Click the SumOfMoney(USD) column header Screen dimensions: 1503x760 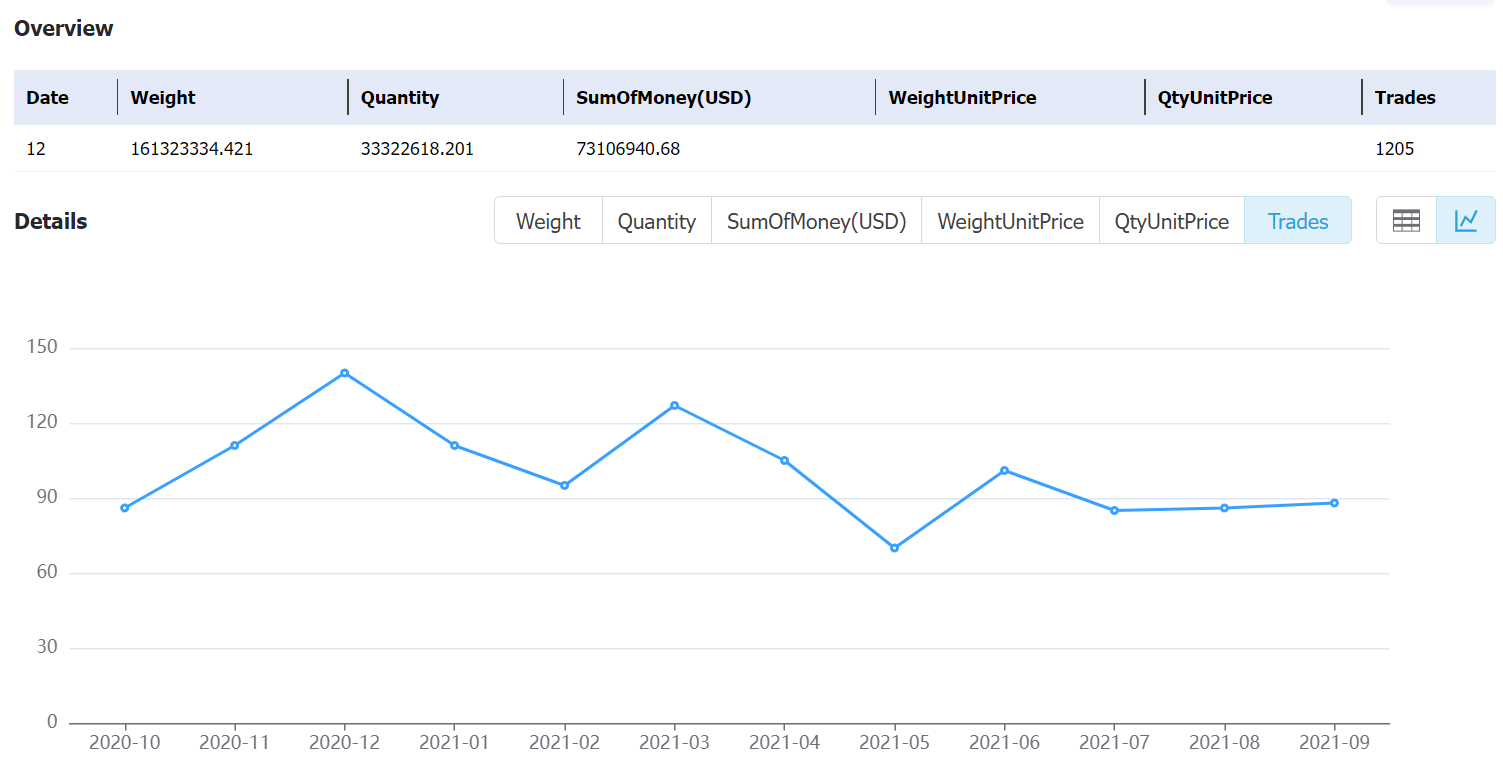coord(663,97)
